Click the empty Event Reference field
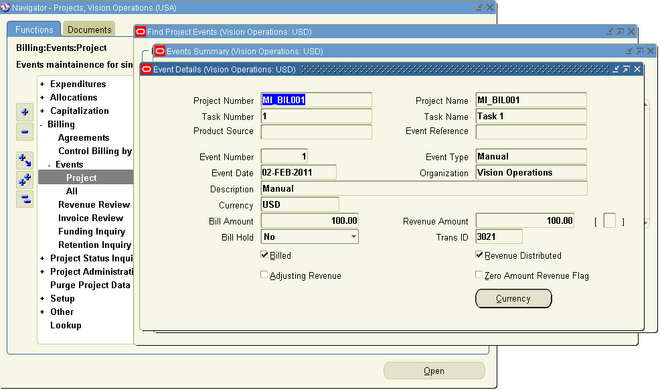Screen dimensions: 660x390 pos(531,132)
